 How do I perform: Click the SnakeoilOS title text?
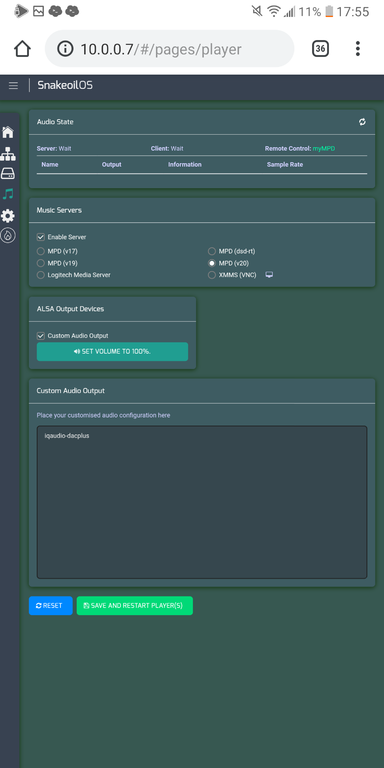pos(65,85)
